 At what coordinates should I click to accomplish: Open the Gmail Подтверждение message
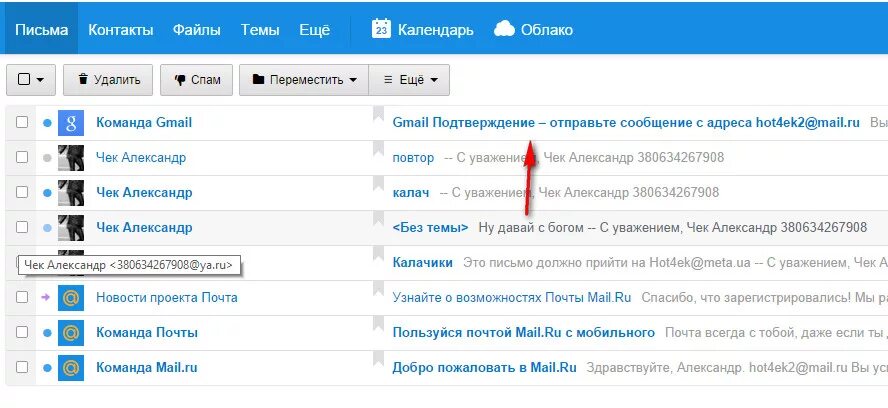coord(626,122)
